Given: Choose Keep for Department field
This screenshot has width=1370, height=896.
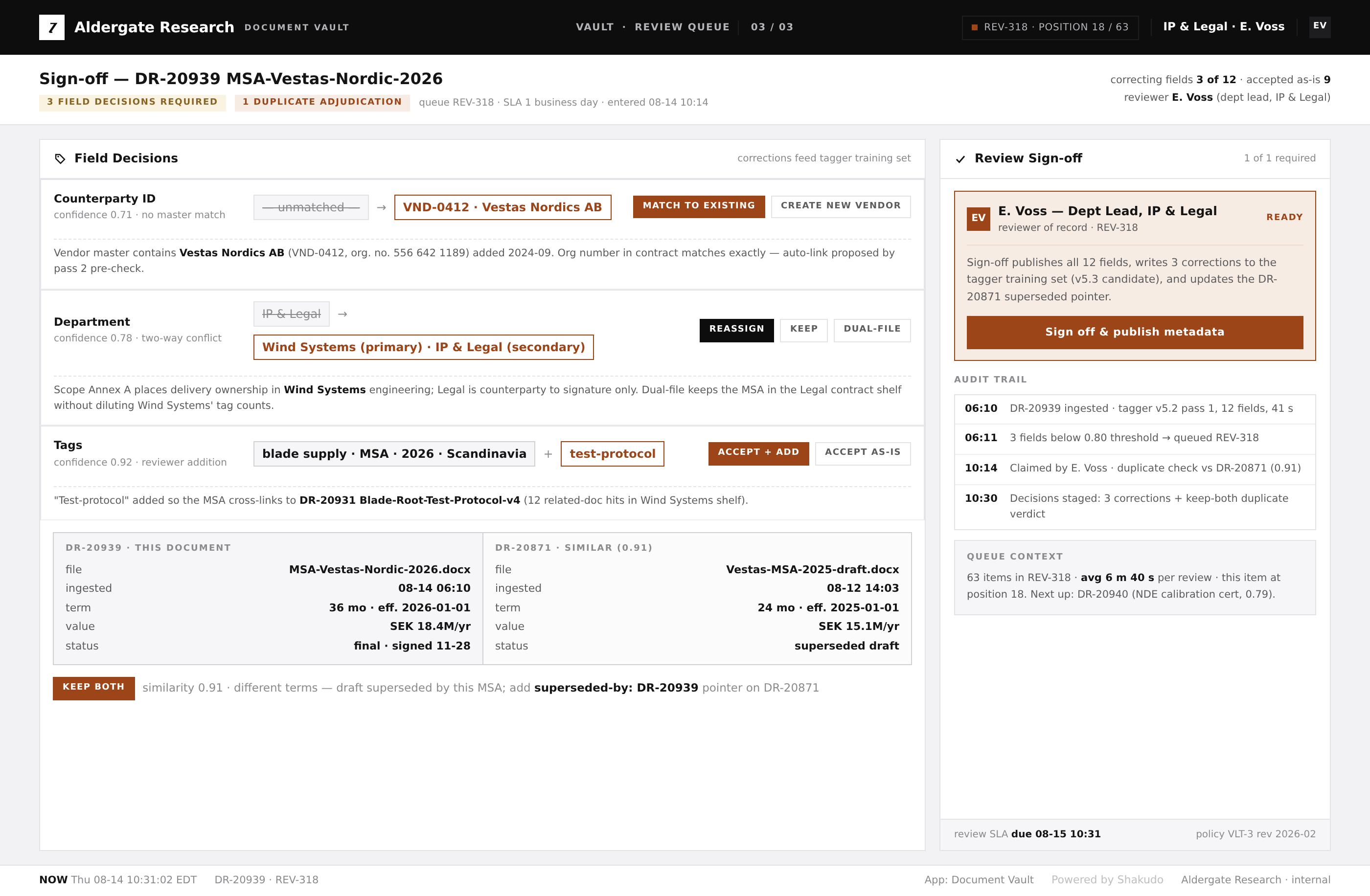Looking at the screenshot, I should point(803,330).
